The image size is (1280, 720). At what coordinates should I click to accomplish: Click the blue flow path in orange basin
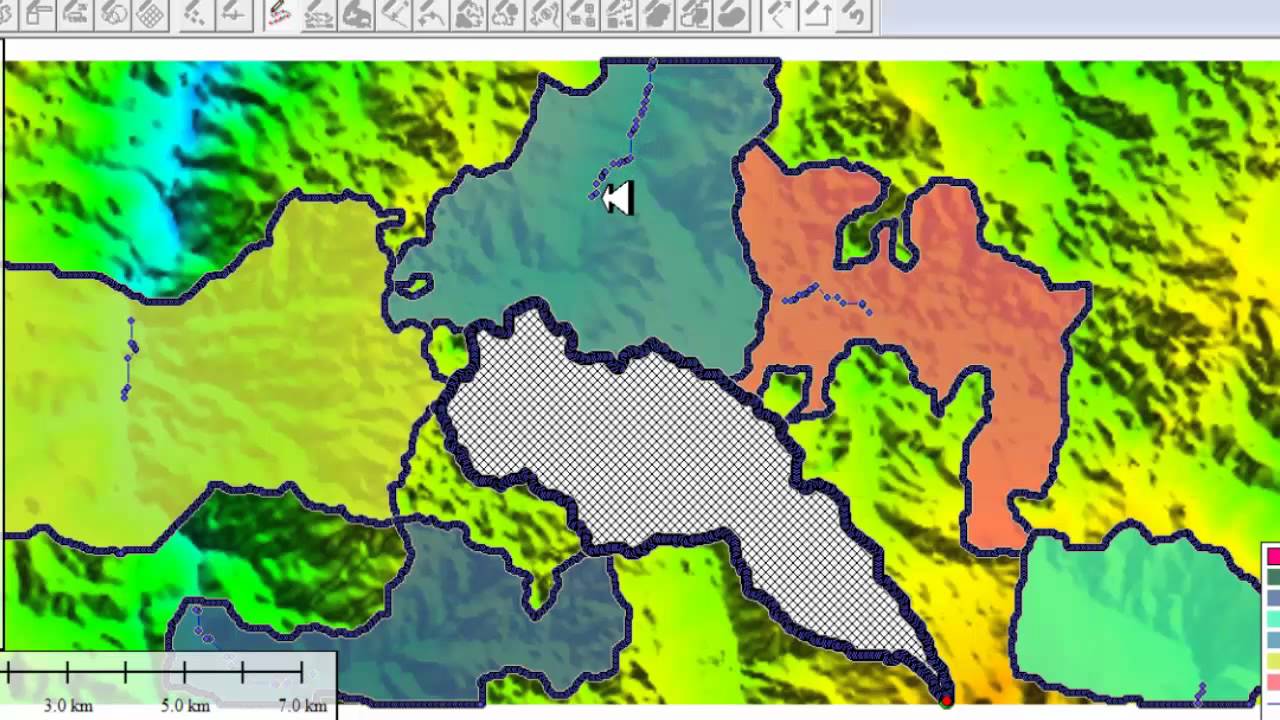(826, 297)
